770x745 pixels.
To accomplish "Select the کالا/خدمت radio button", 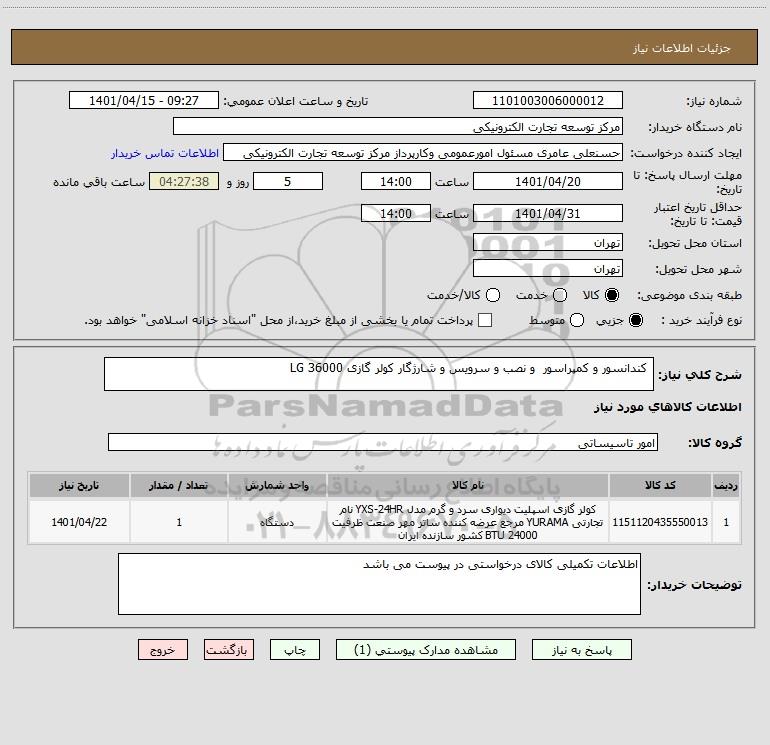I will 493,295.
